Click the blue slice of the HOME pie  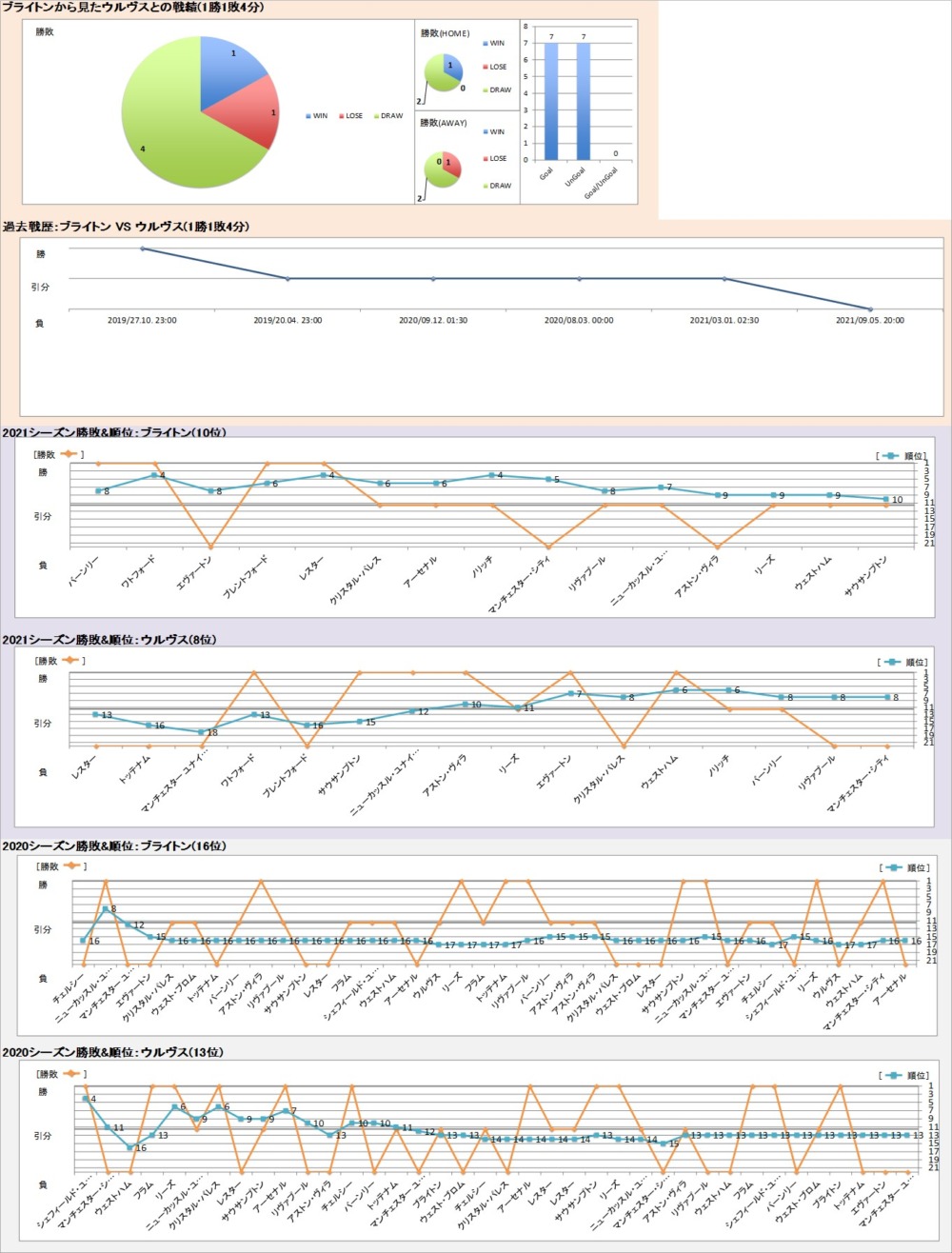point(452,66)
